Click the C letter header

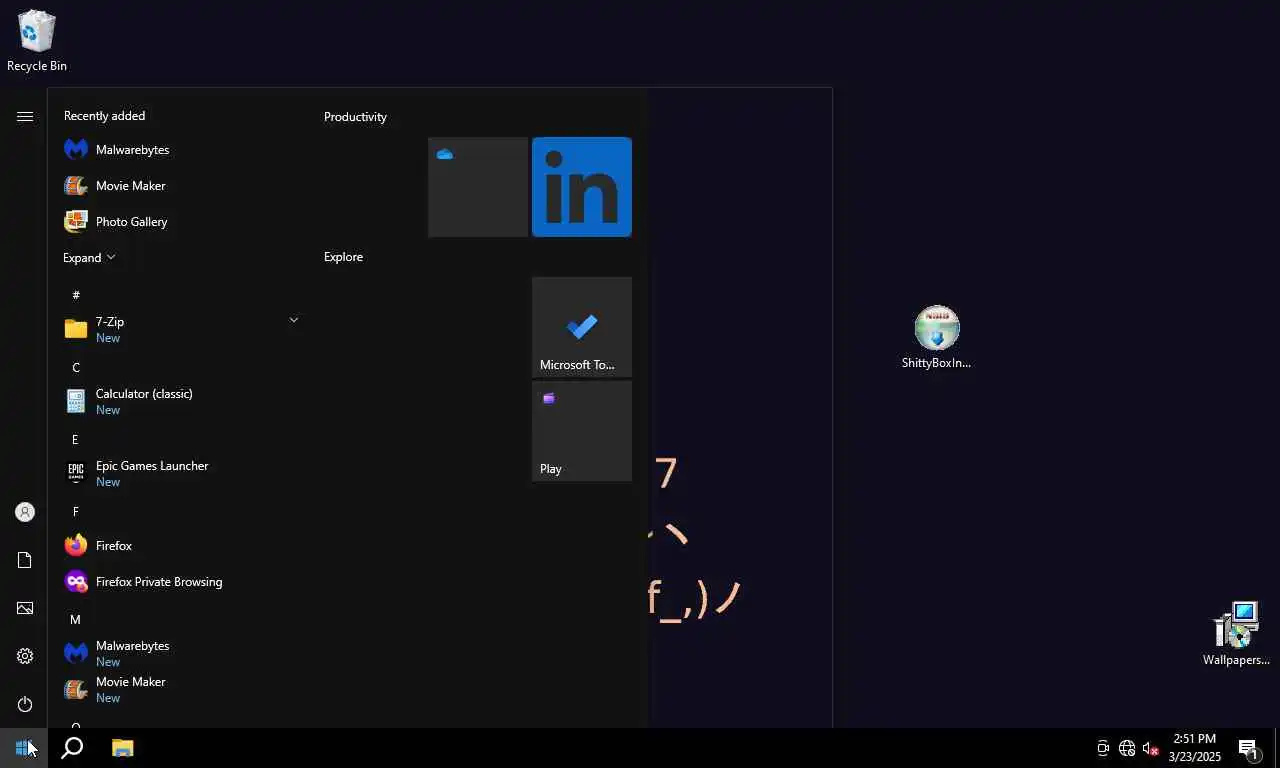point(76,367)
